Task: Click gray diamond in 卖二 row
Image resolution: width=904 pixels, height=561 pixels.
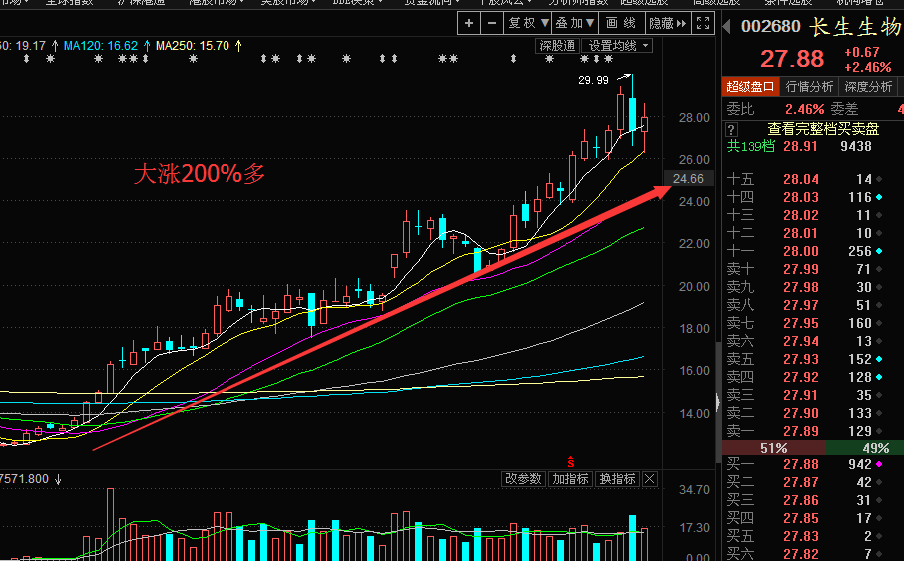Action: click(x=879, y=413)
